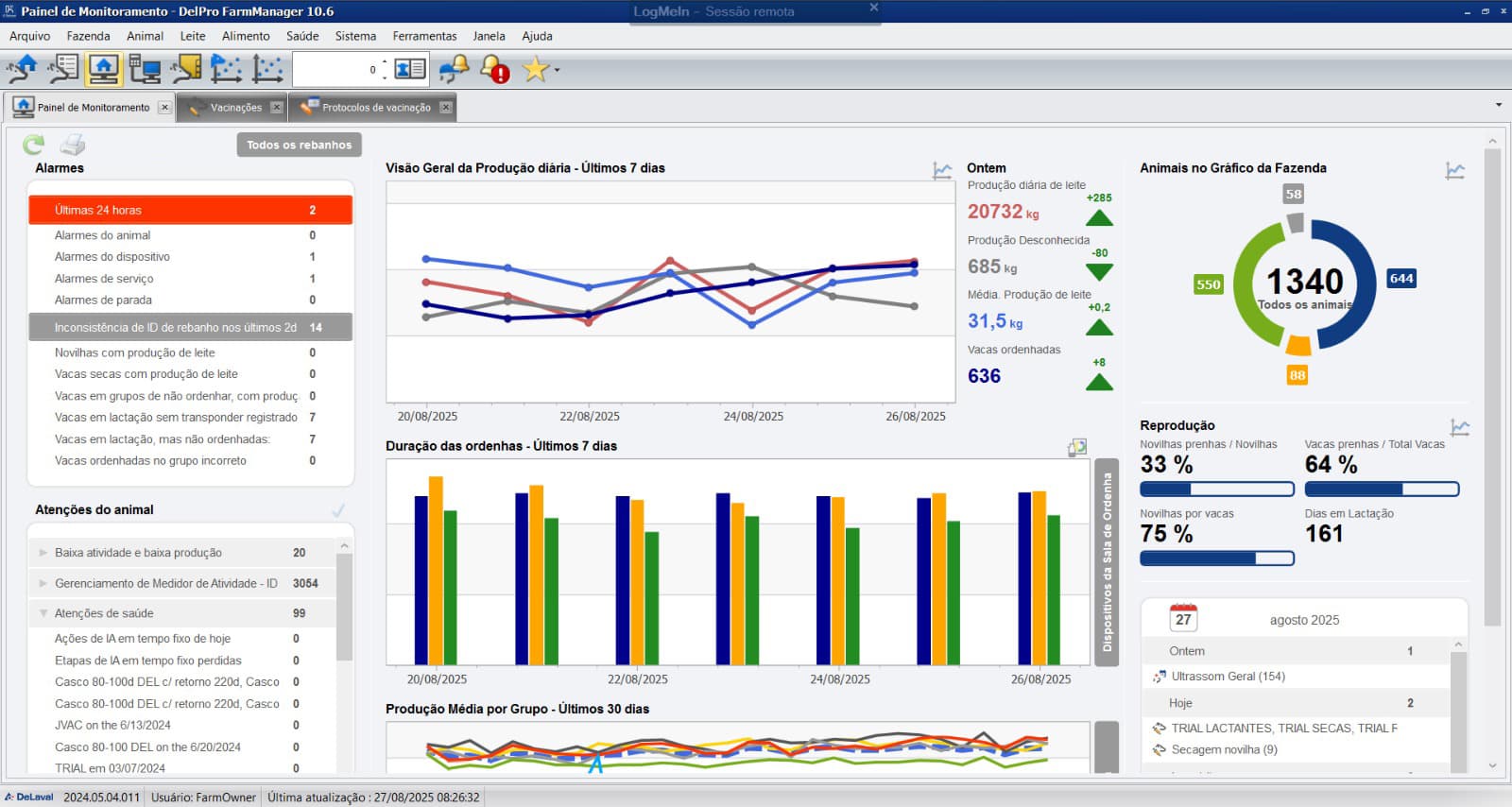This screenshot has width=1512, height=807.
Task: Click the green refresh arrow icon
Action: coord(34,145)
